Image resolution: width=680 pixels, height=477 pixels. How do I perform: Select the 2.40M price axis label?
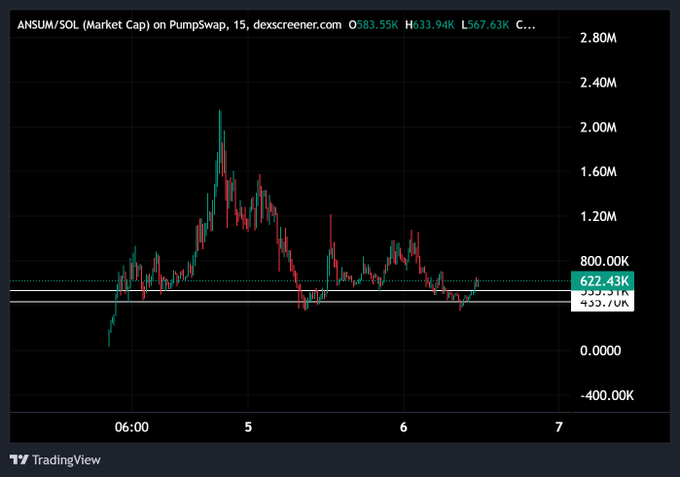click(598, 82)
